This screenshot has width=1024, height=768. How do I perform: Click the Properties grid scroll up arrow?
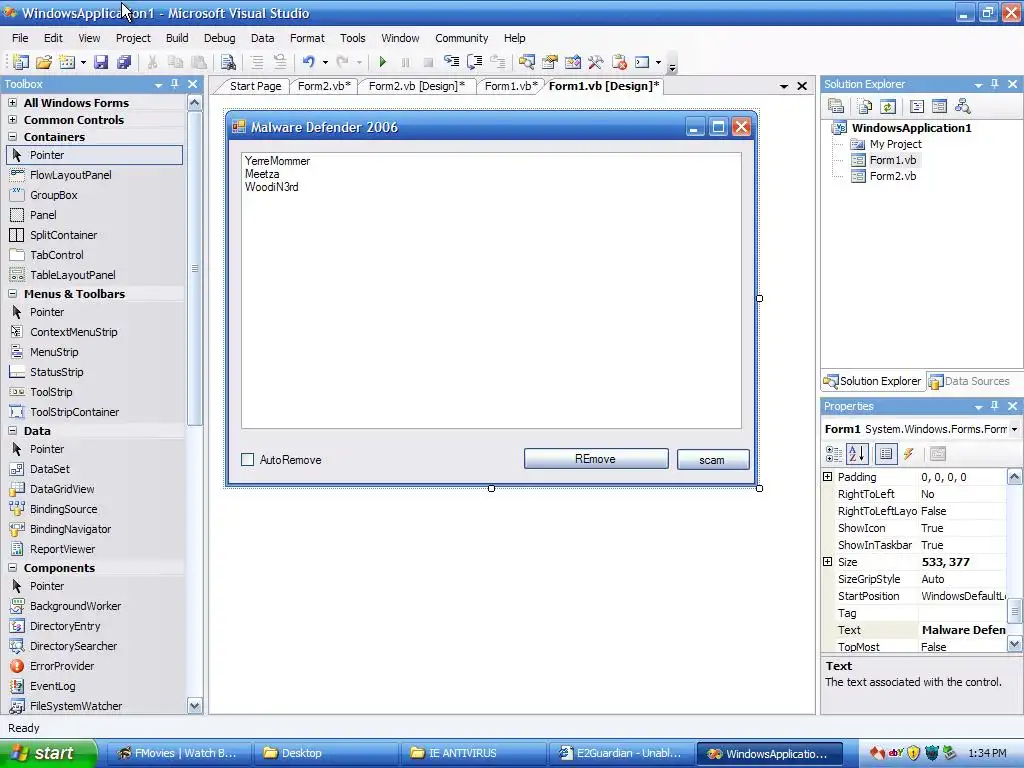click(x=1014, y=477)
